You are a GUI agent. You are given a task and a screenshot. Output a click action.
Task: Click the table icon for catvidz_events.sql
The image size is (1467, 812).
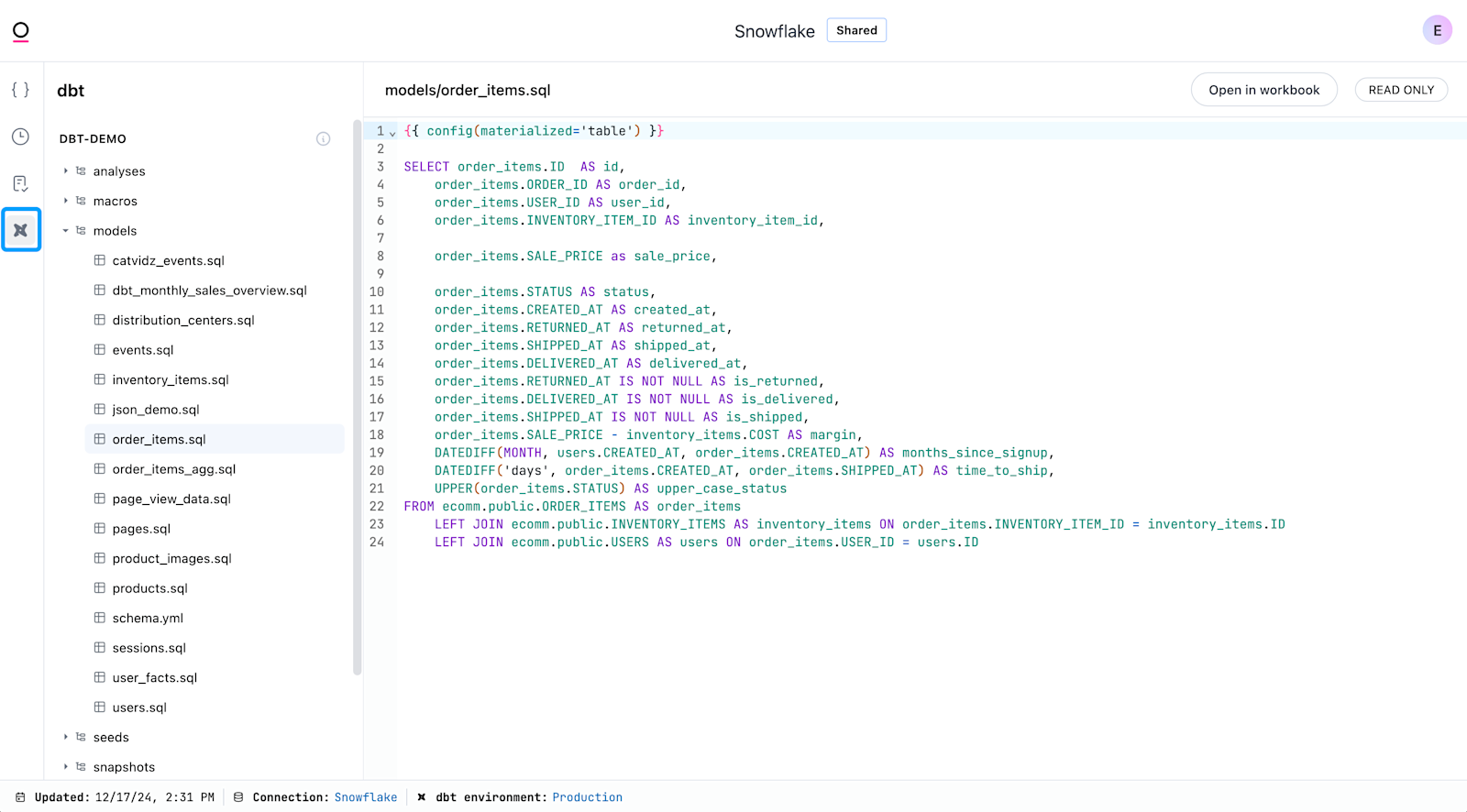click(x=99, y=260)
